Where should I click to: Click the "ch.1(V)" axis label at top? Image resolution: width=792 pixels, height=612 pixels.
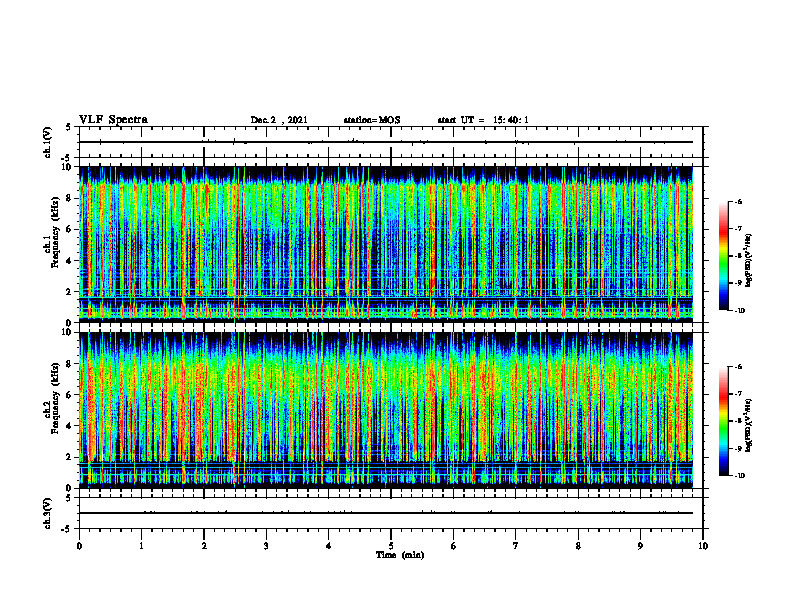pyautogui.click(x=48, y=142)
